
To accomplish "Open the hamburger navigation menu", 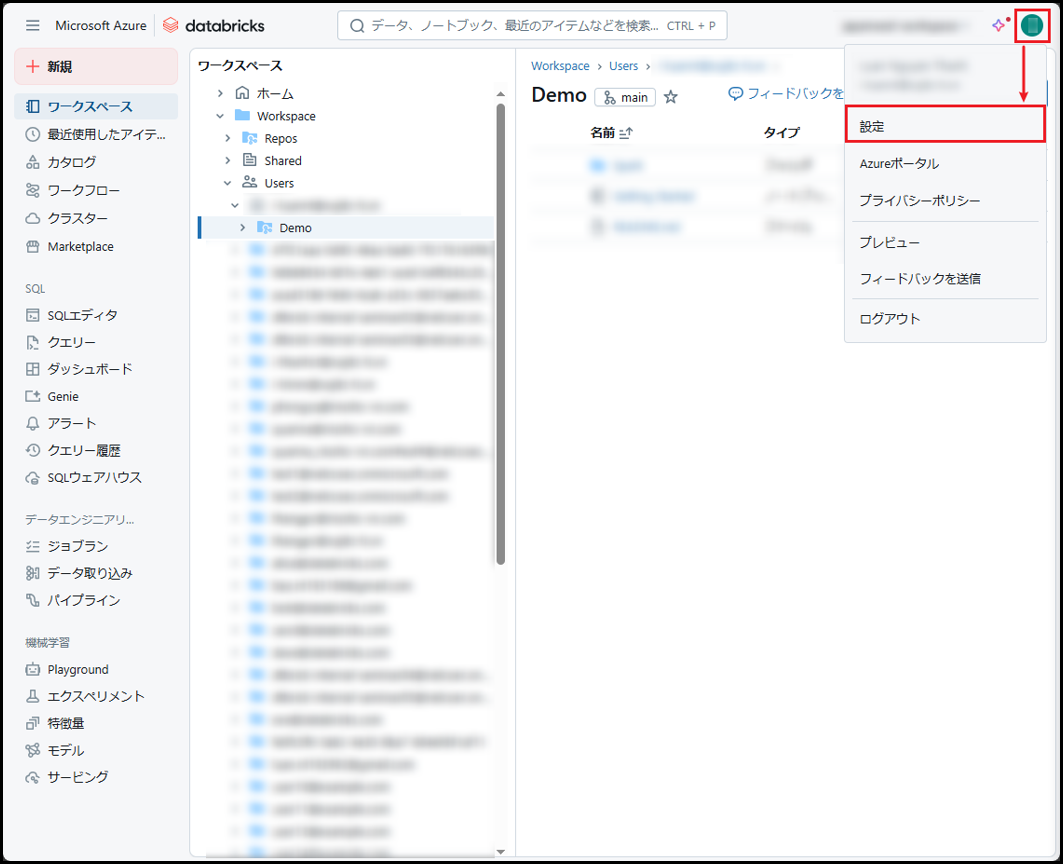I will [x=33, y=26].
